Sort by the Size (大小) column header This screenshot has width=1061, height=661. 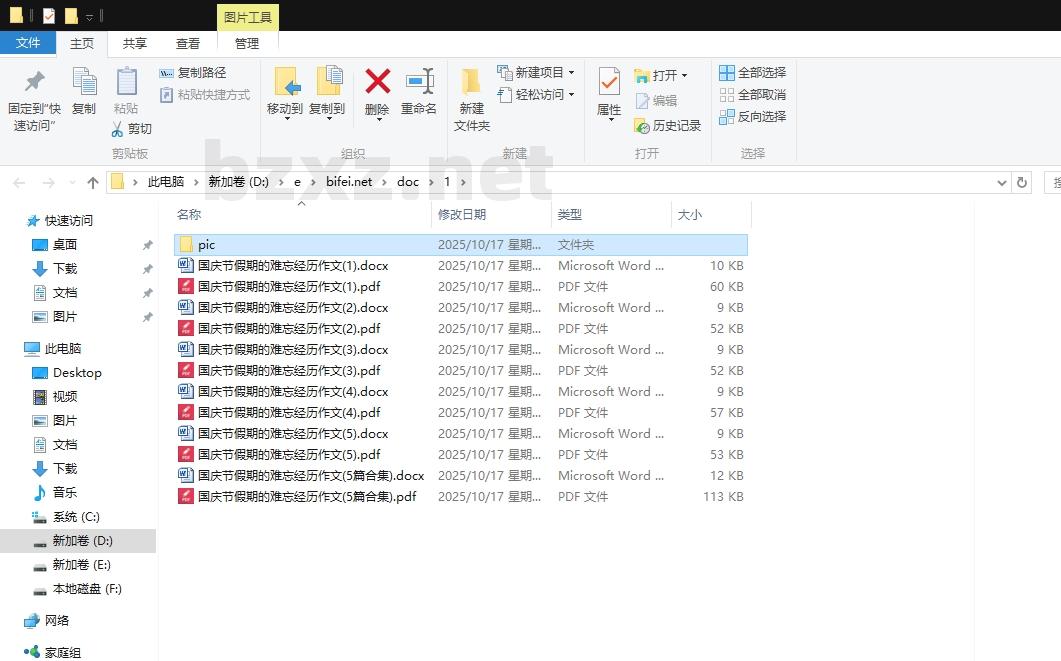pos(690,214)
